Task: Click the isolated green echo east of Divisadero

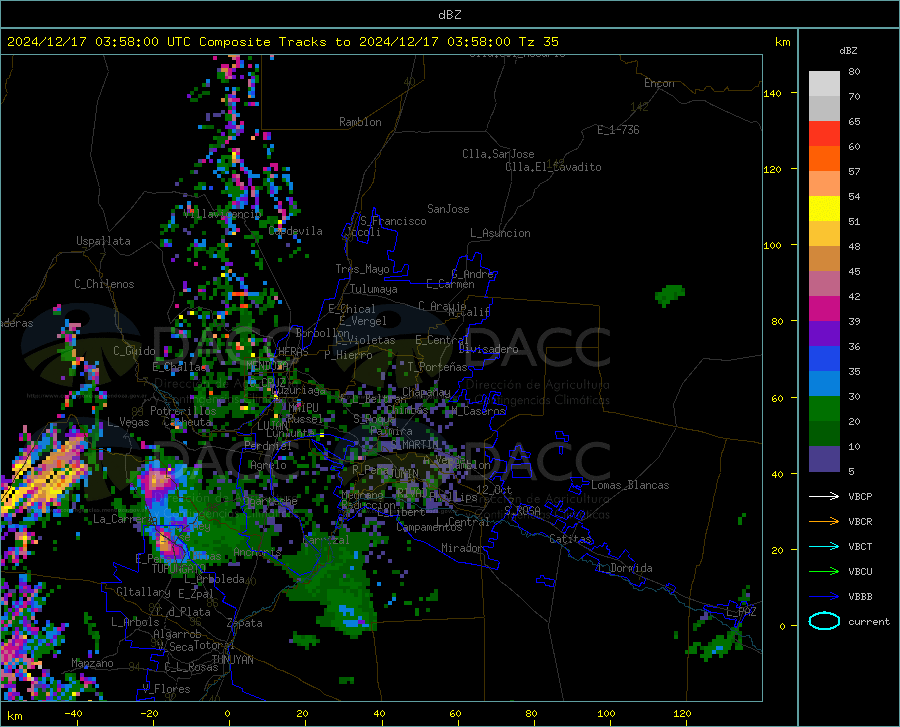Action: pos(669,295)
